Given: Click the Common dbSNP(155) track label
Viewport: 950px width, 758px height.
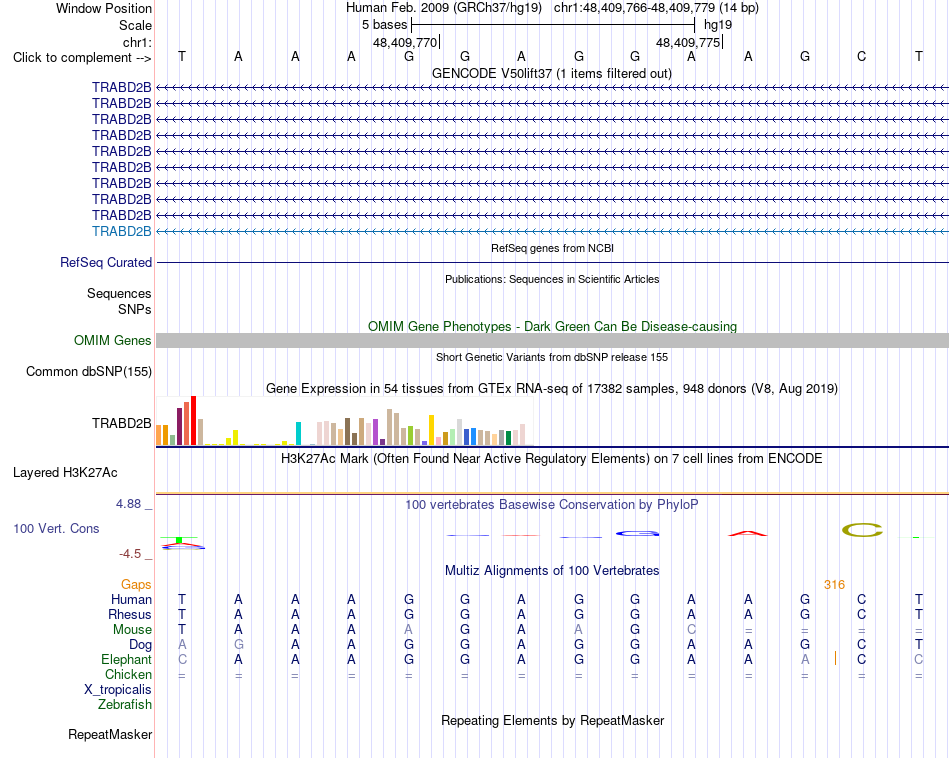Looking at the screenshot, I should click(x=88, y=371).
